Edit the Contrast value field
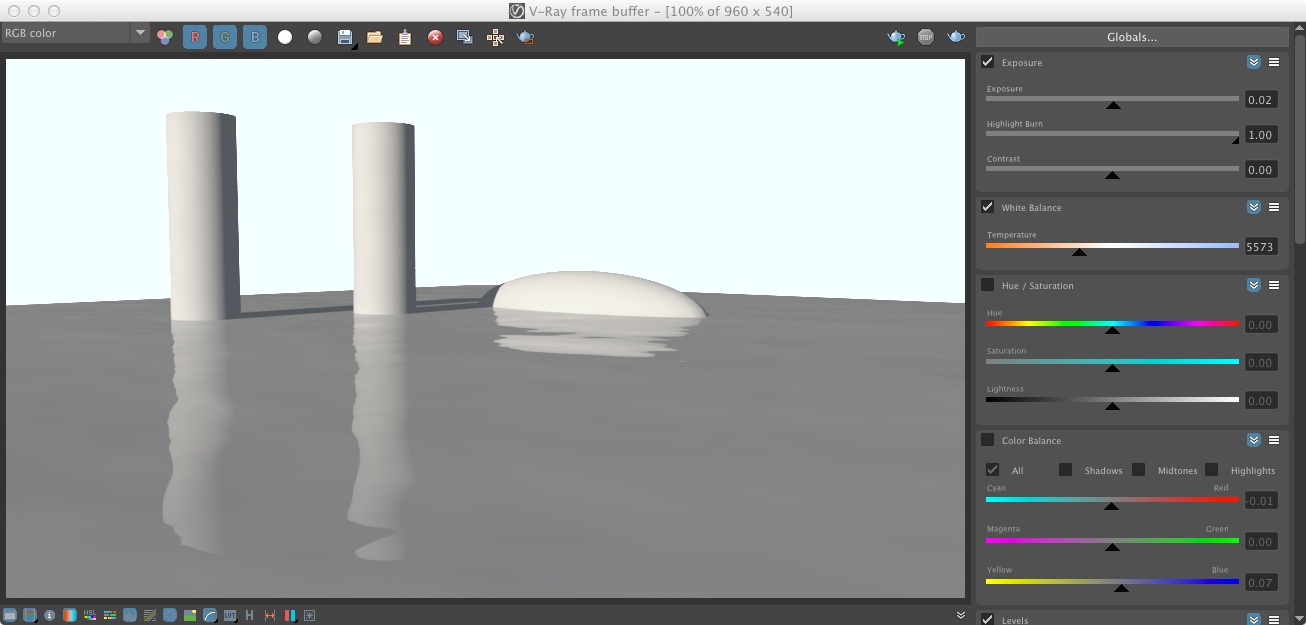This screenshot has width=1306, height=625. (1261, 170)
